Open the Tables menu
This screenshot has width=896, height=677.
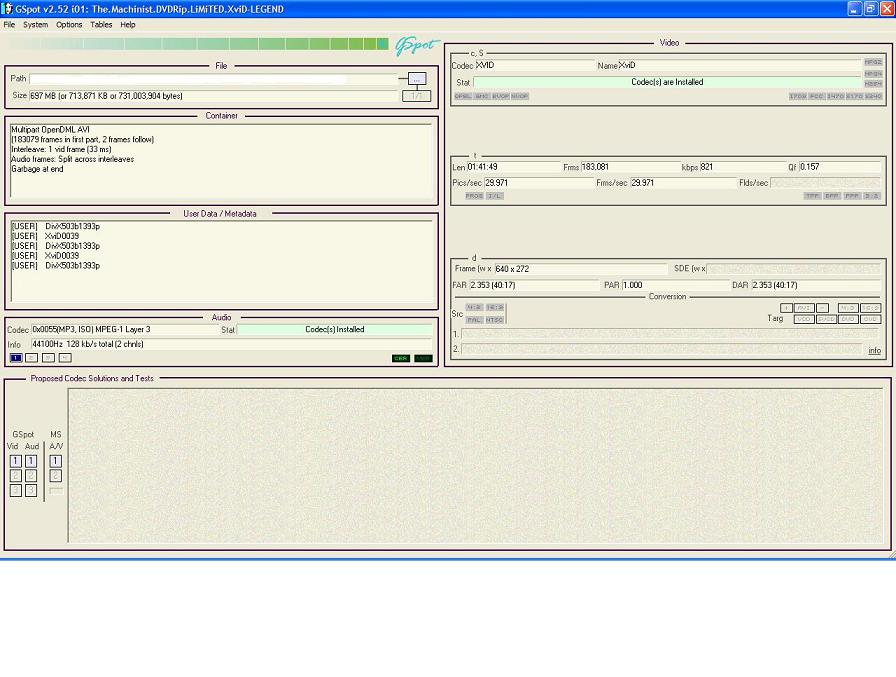101,25
